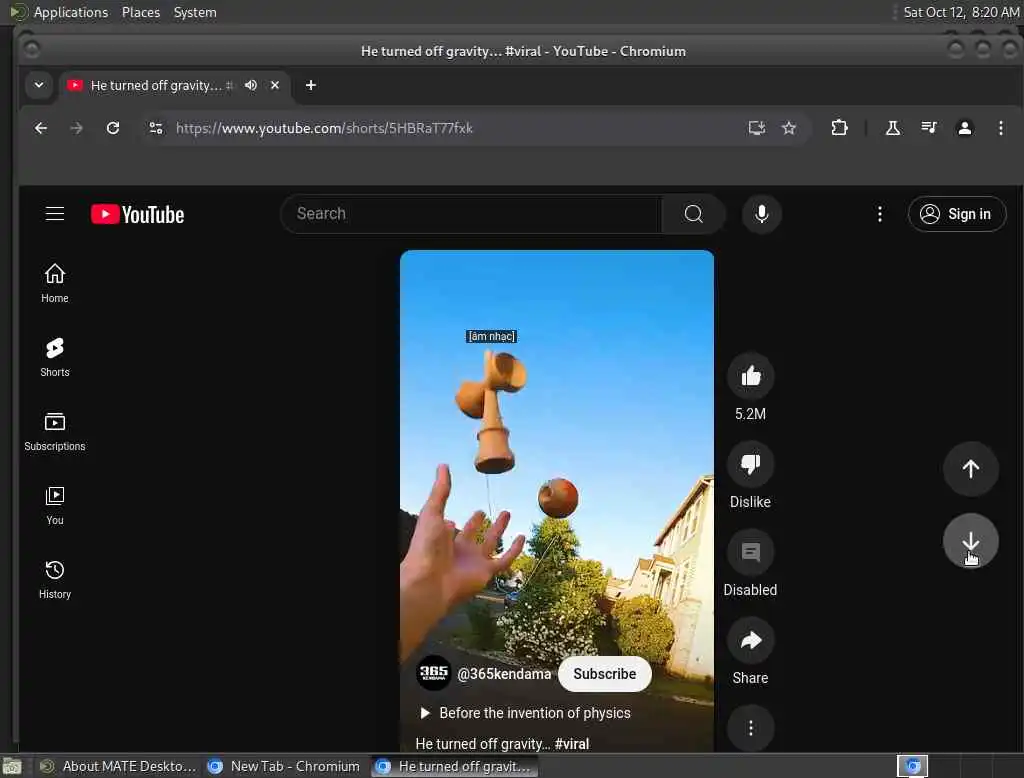Open YouTube settings three-dot menu
Screen dimensions: 1024x778
tap(880, 214)
